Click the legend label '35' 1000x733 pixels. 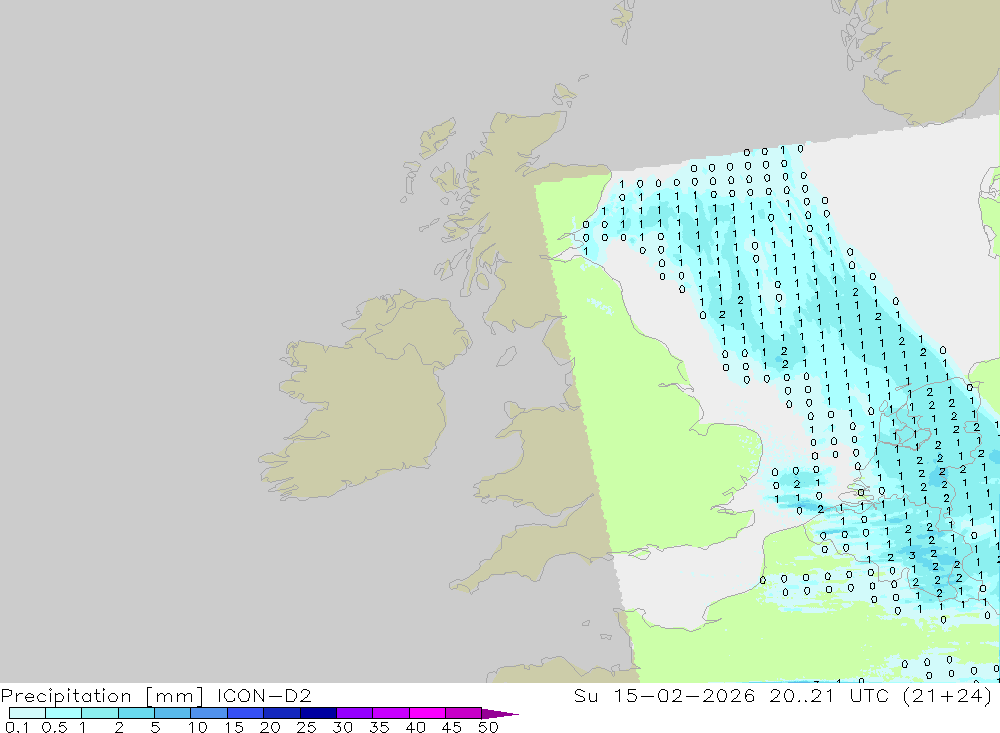[379, 727]
